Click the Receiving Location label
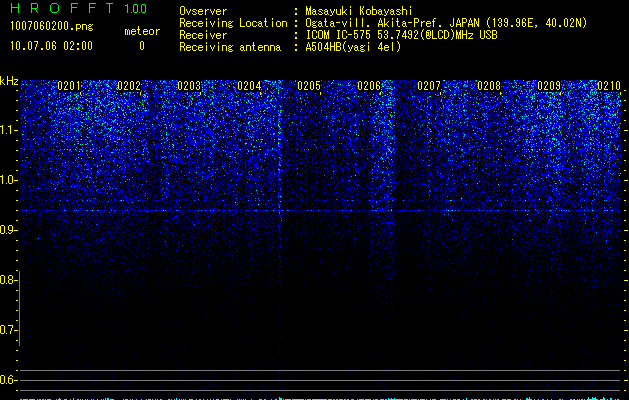 click(x=233, y=23)
